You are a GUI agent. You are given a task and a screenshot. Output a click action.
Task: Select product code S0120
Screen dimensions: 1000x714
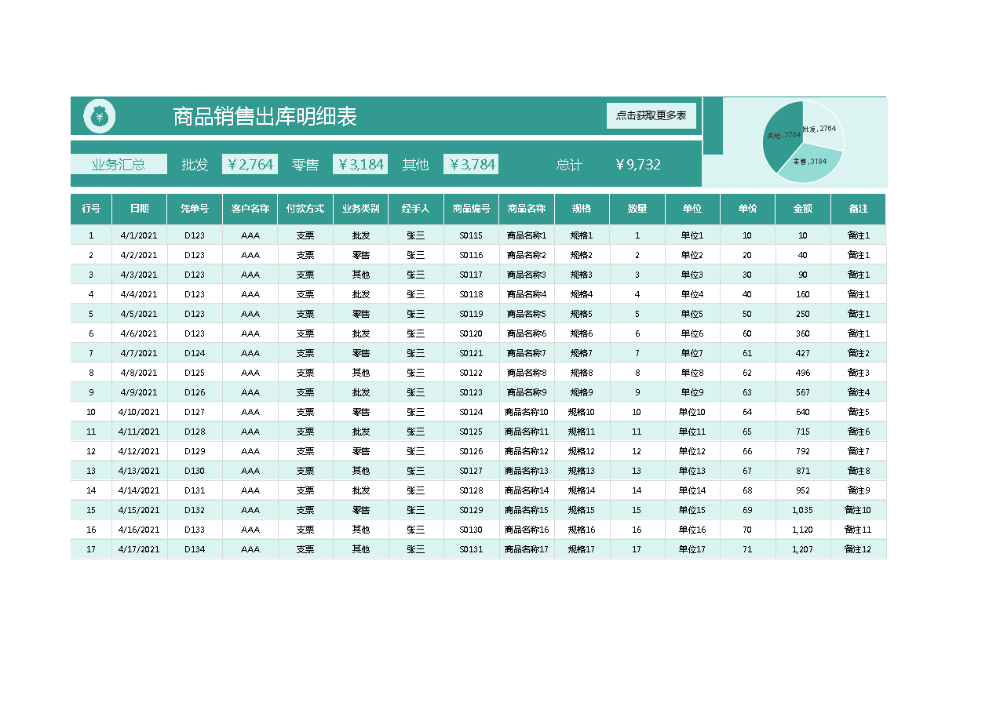471,333
